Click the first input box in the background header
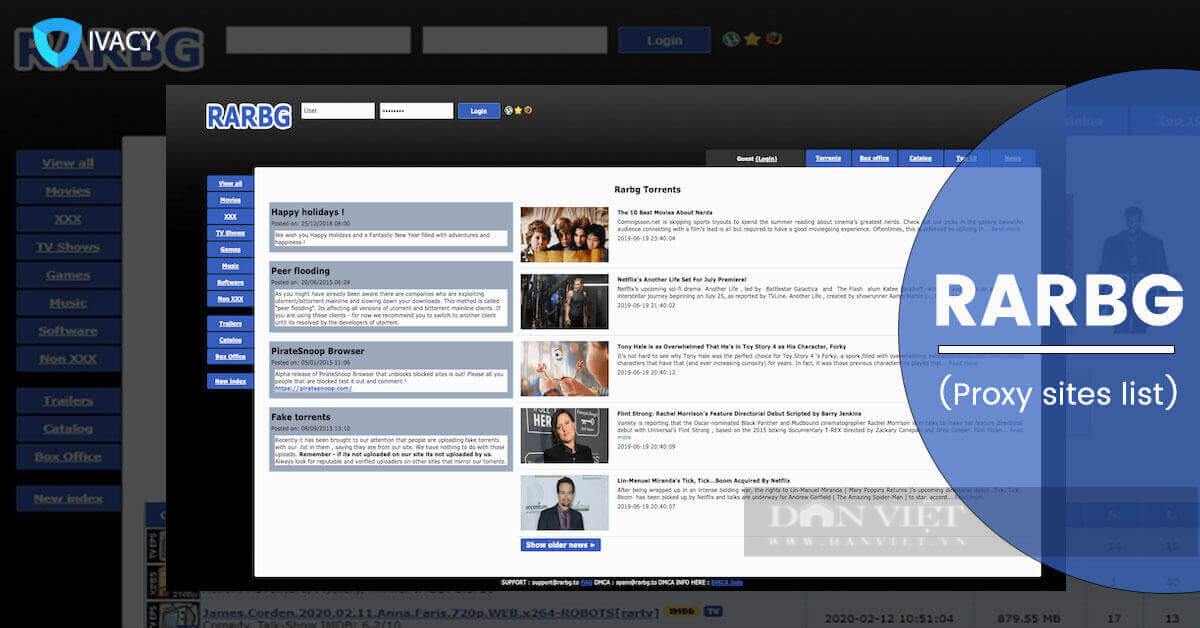Image resolution: width=1200 pixels, height=628 pixels. tap(318, 40)
